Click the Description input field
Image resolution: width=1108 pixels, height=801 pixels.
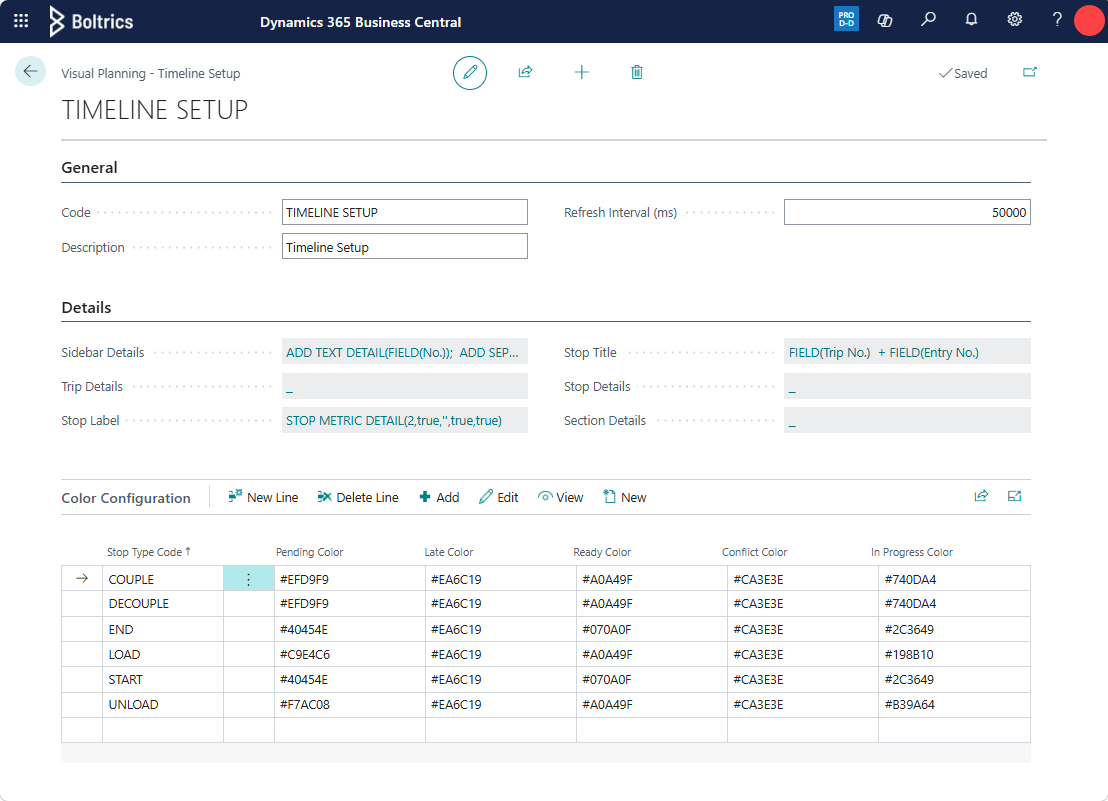tap(405, 247)
